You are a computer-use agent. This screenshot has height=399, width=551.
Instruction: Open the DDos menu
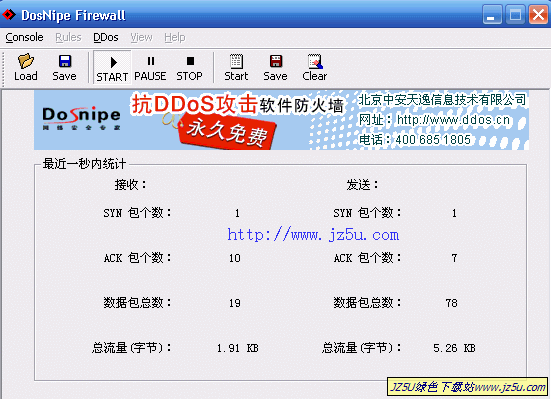pos(106,37)
